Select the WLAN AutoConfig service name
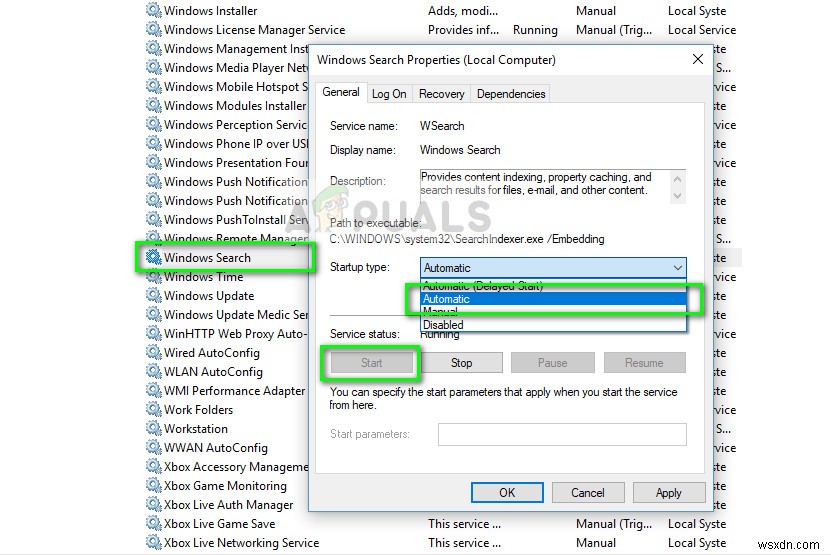Screen dimensions: 831x555 (213, 372)
